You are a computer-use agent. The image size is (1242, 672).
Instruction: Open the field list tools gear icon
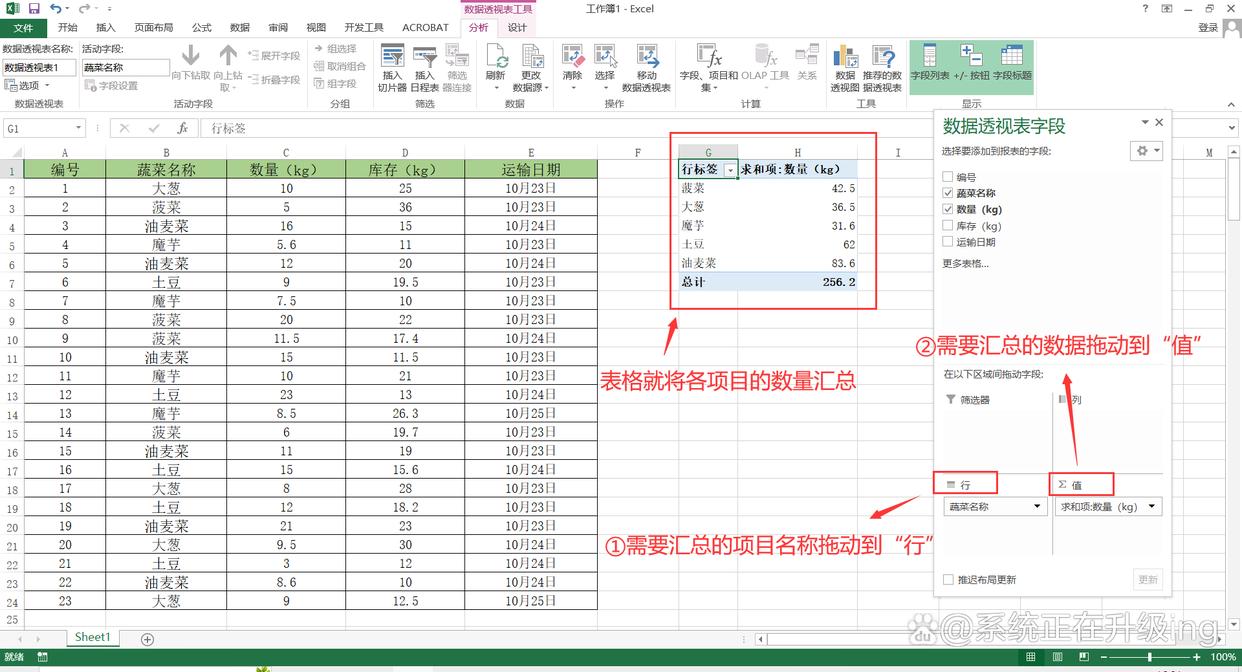1142,150
